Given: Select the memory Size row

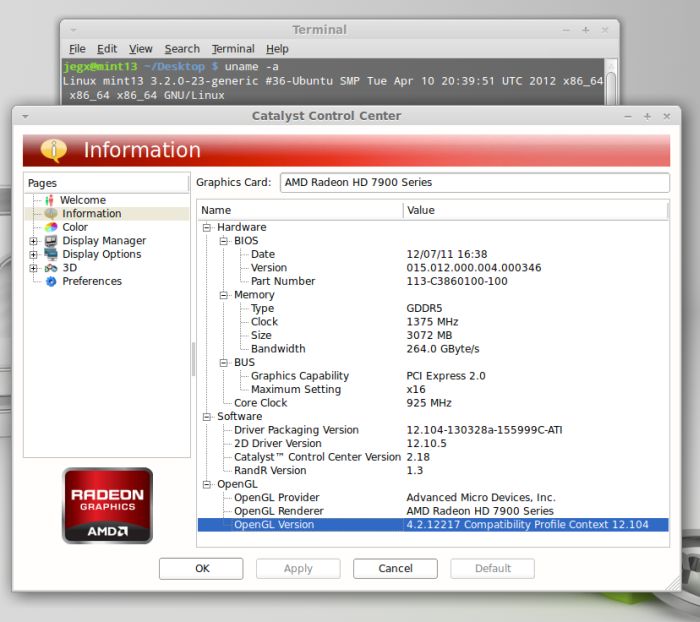Looking at the screenshot, I should 433,335.
